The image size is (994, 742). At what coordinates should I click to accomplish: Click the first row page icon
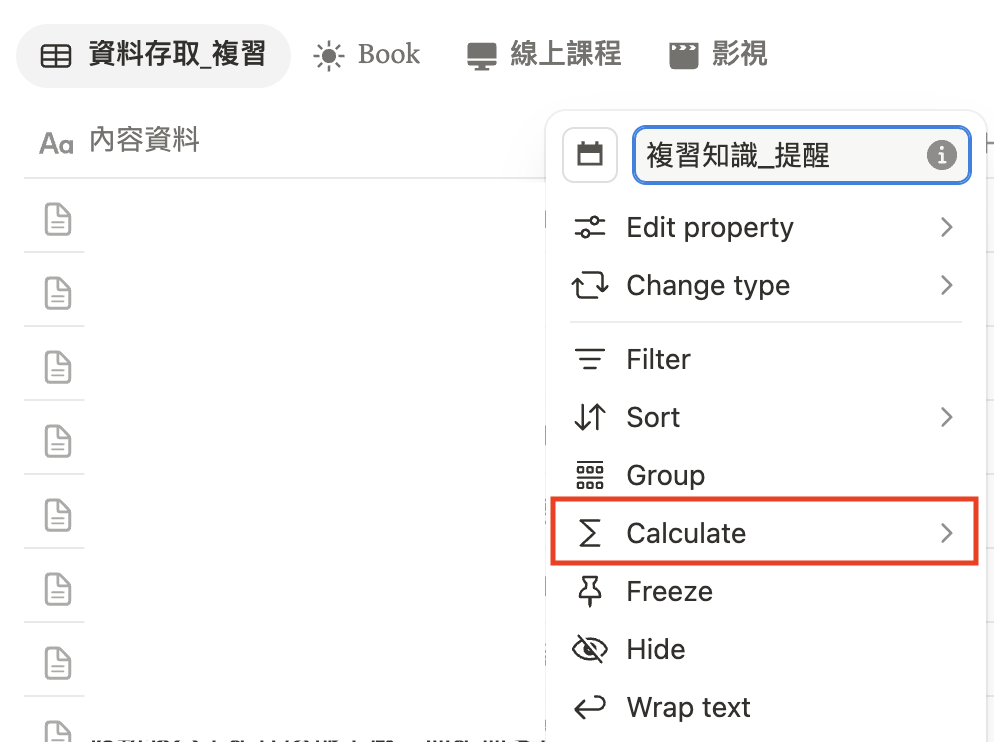pos(58,218)
